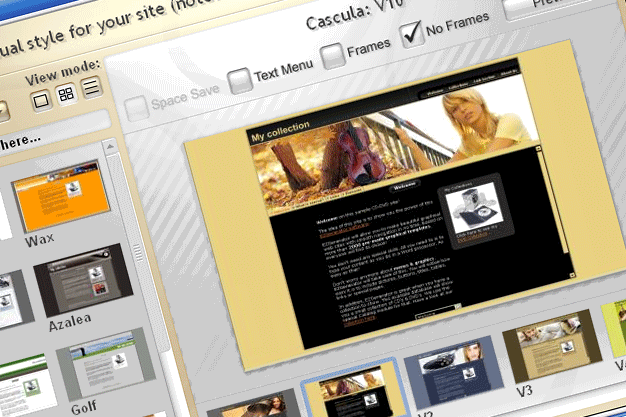Image resolution: width=626 pixels, height=417 pixels.
Task: Switch to list view mode icon
Action: pos(91,87)
